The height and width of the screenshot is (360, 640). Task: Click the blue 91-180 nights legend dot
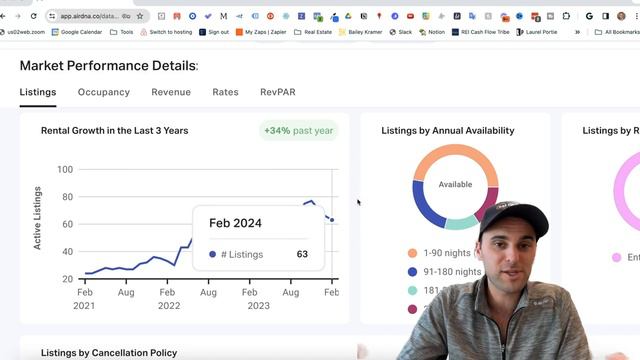[412, 272]
